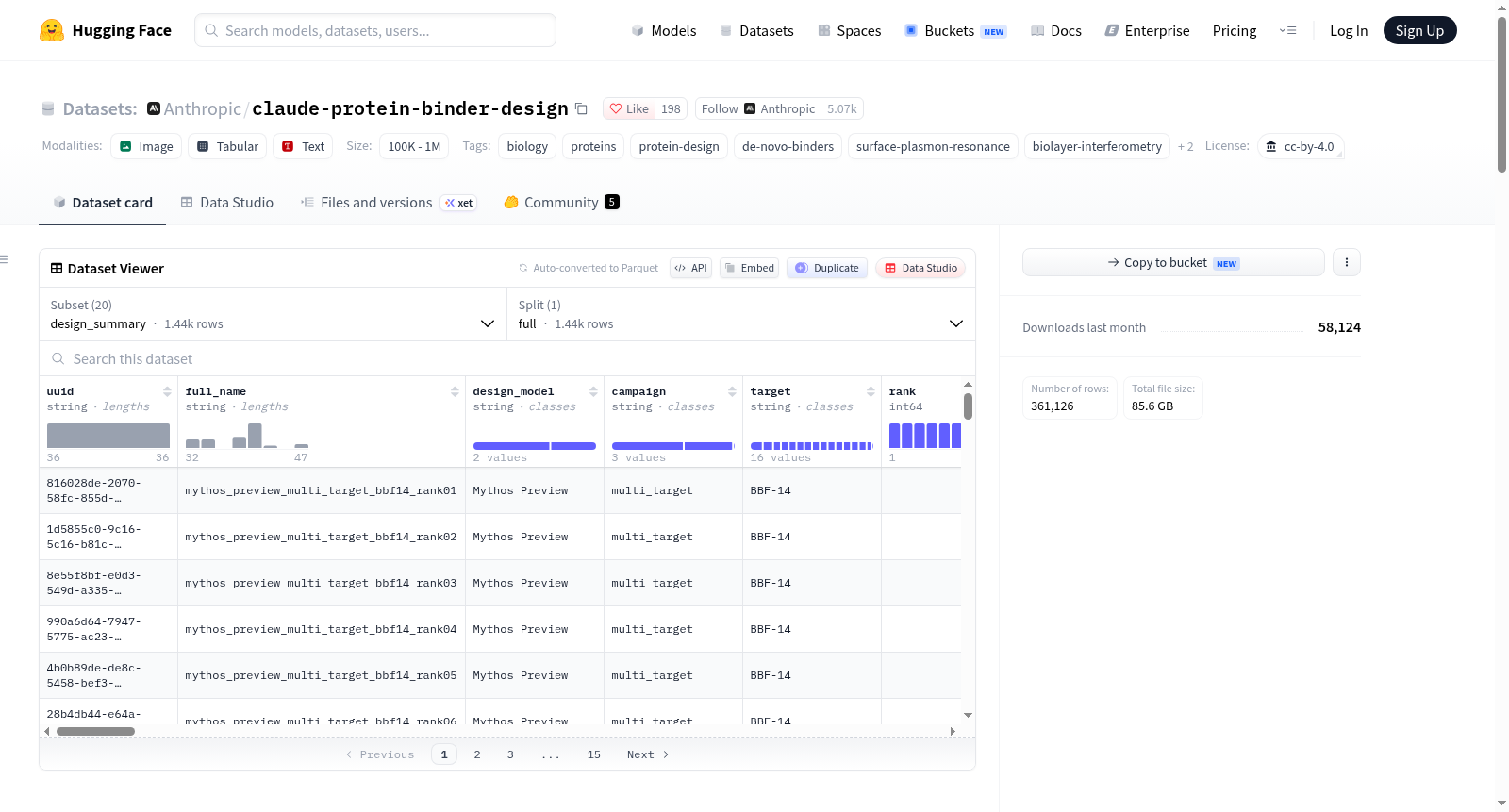
Task: Open Buckets in the top navigation
Action: coord(955,31)
